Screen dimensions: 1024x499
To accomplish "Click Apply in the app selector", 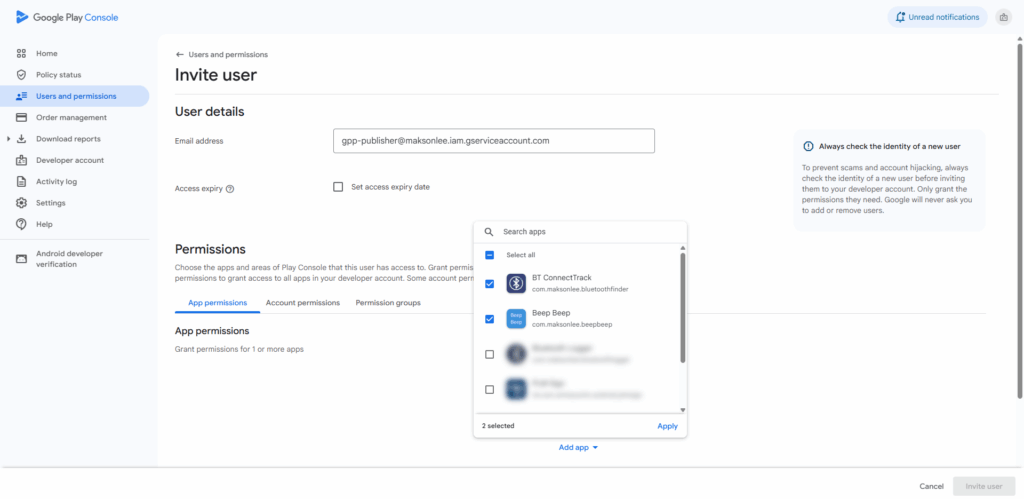I will click(x=667, y=426).
